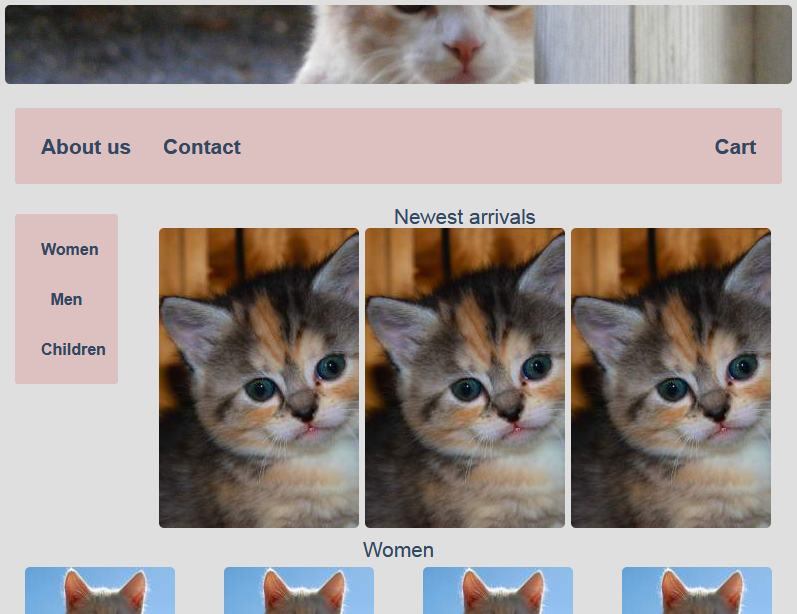
Task: Open the Cart
Action: [735, 147]
